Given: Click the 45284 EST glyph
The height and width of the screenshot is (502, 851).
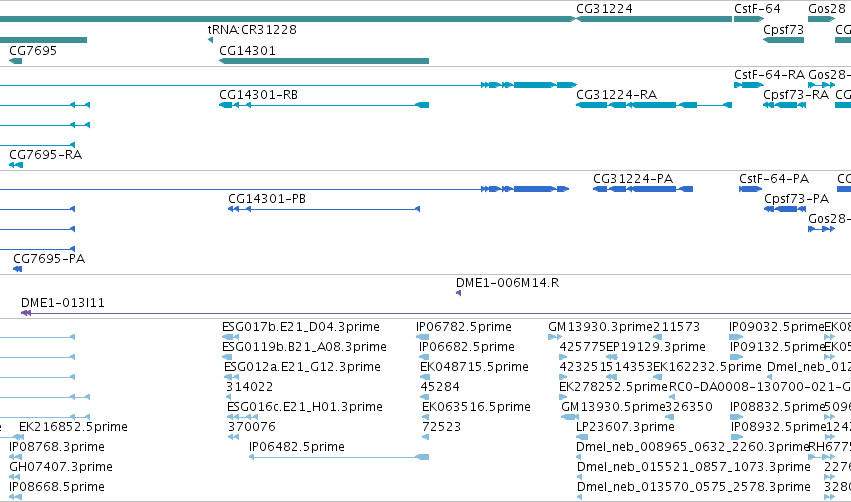Looking at the screenshot, I should (424, 397).
